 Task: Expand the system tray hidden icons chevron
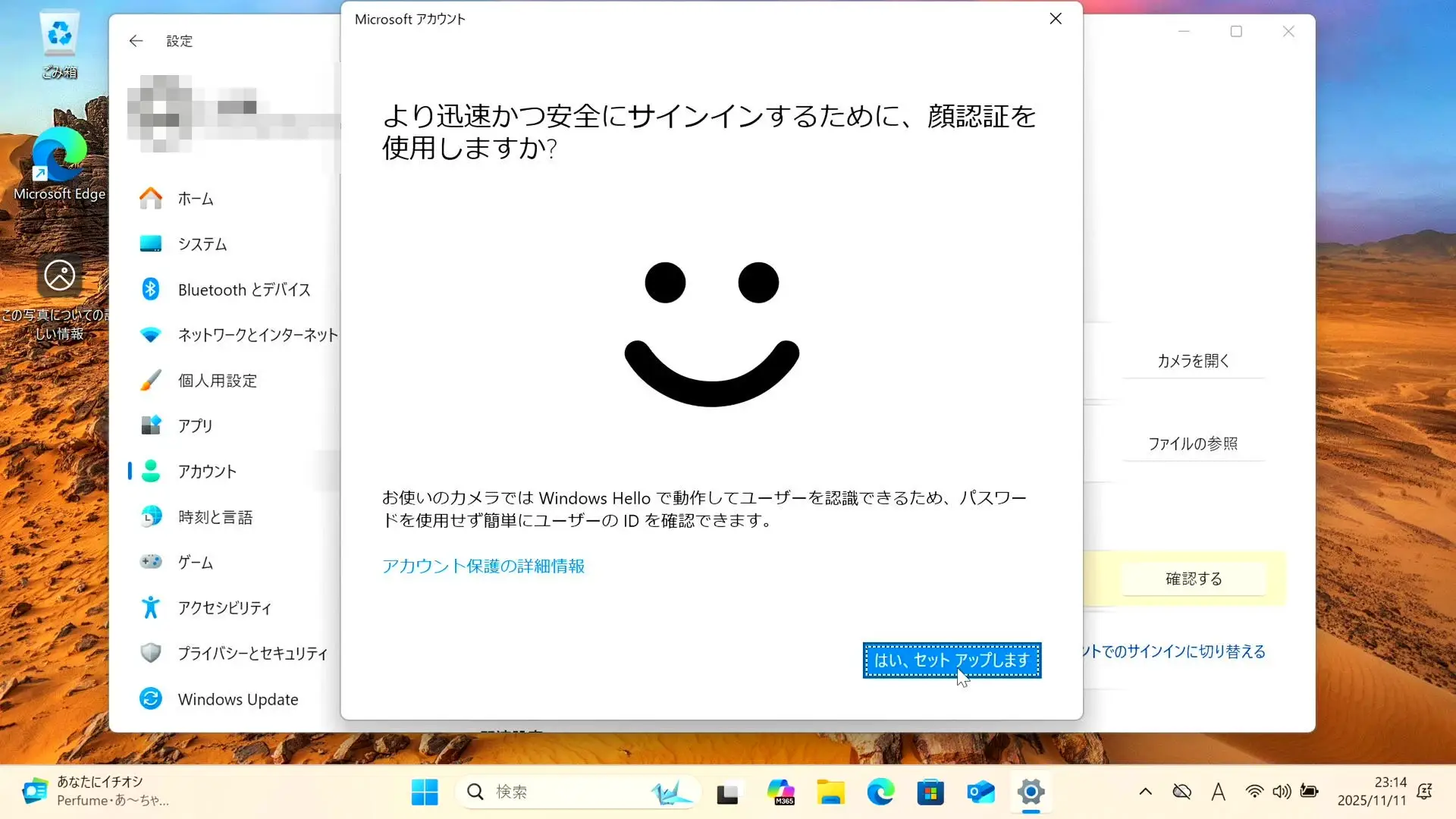tap(1145, 792)
